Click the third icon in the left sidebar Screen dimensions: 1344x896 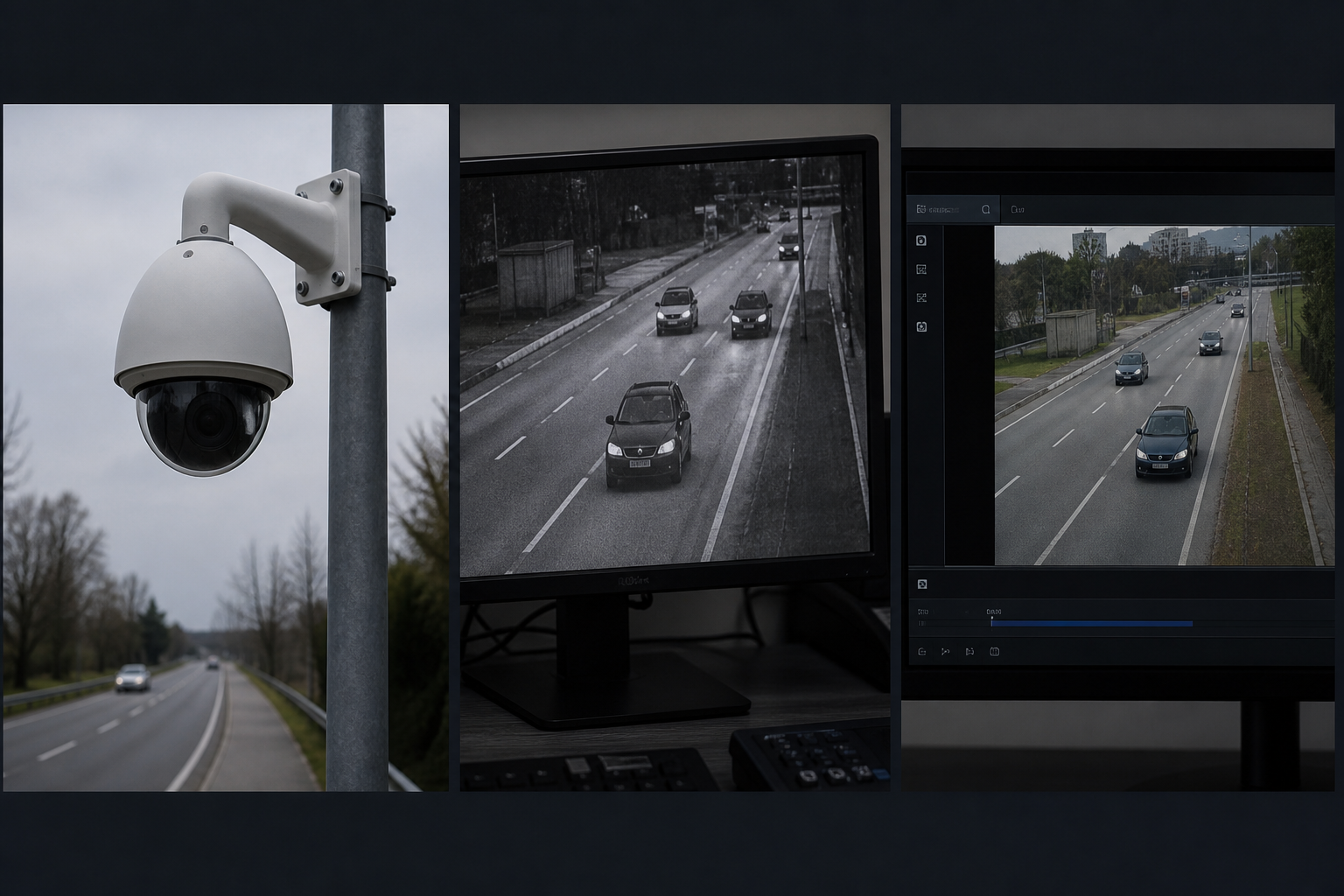pos(921,298)
